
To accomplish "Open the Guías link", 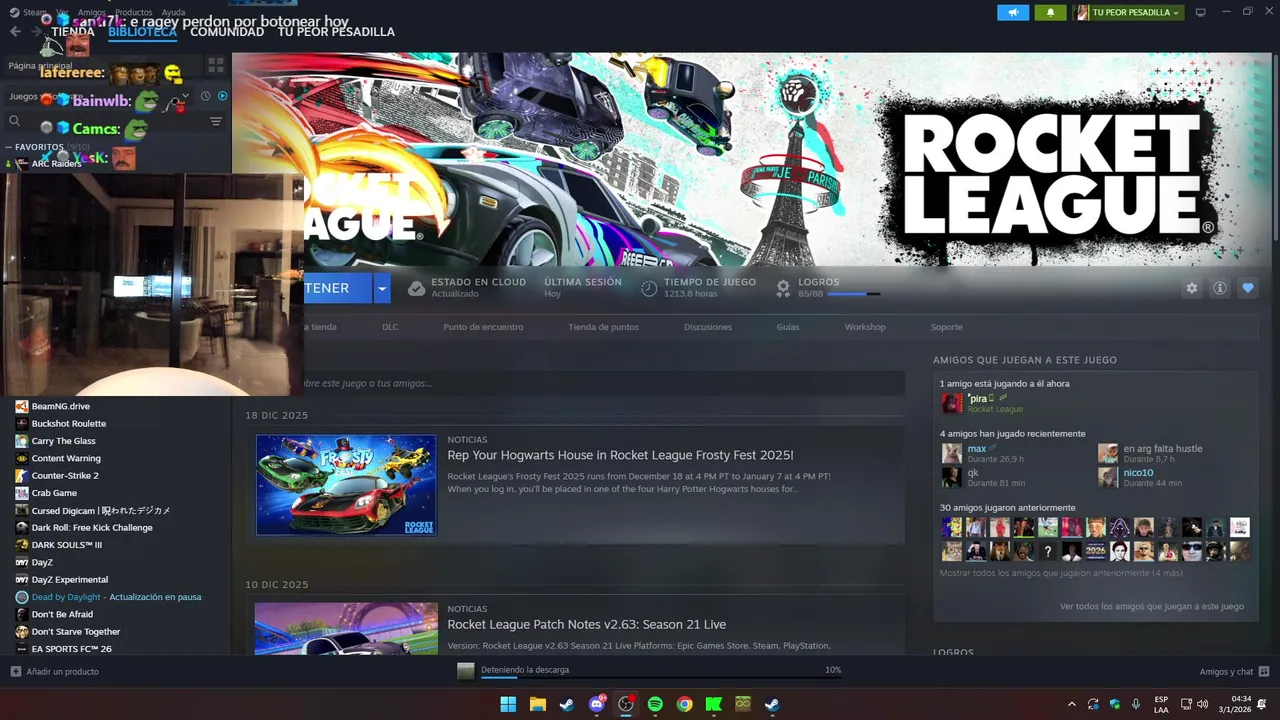I will (788, 327).
